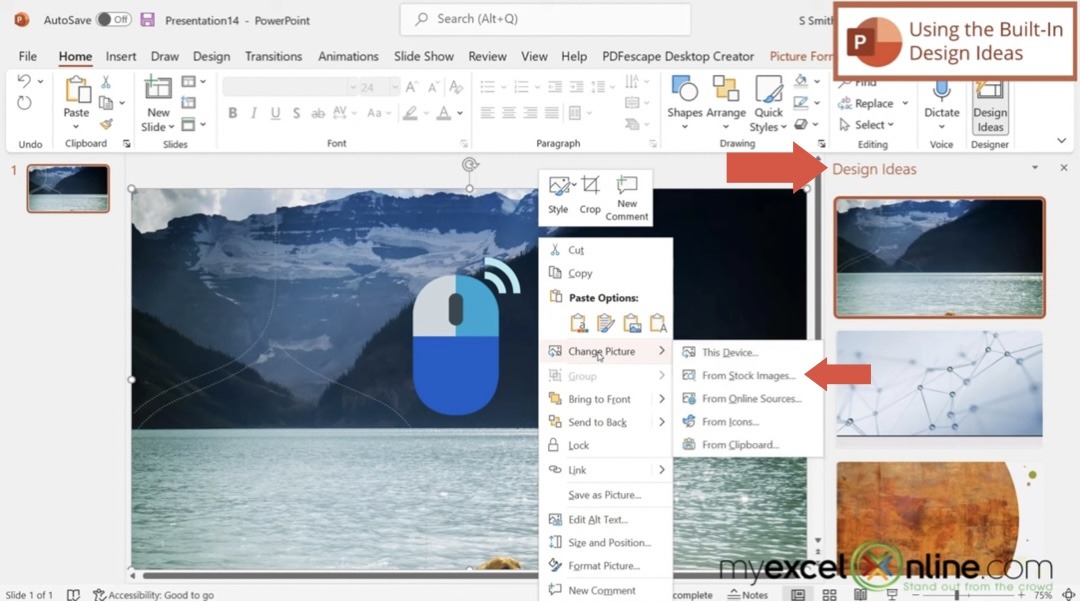Viewport: 1080px width, 602px height.
Task: Open the File tab
Action: [28, 56]
